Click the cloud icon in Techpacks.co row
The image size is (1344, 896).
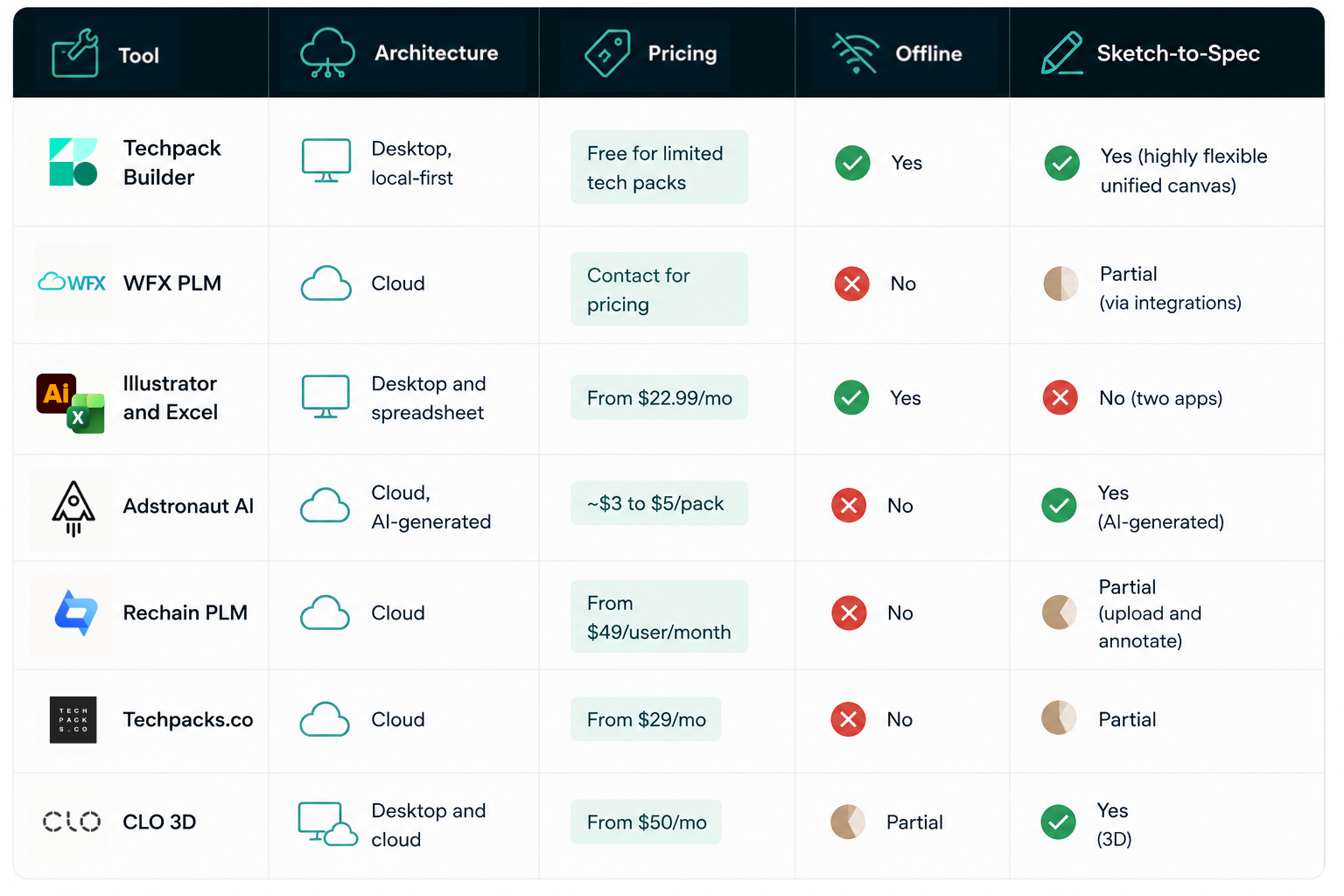[325, 719]
